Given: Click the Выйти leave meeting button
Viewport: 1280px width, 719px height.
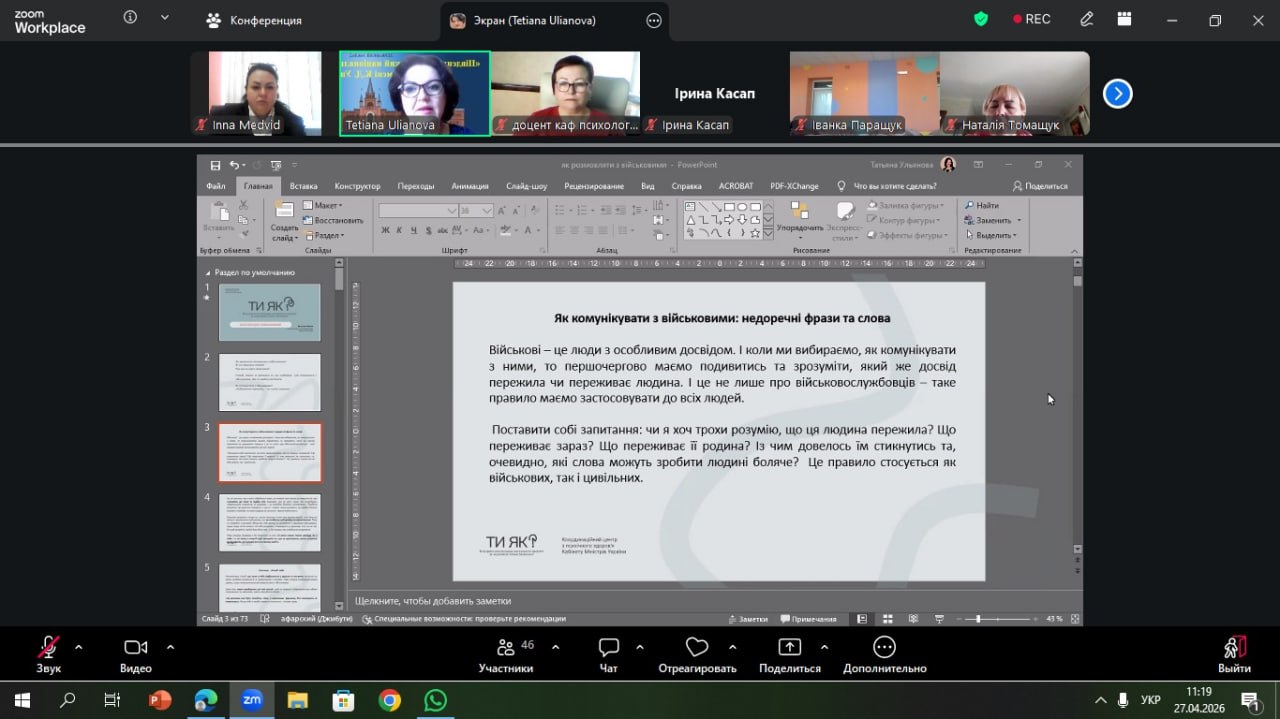Looking at the screenshot, I should point(1234,652).
